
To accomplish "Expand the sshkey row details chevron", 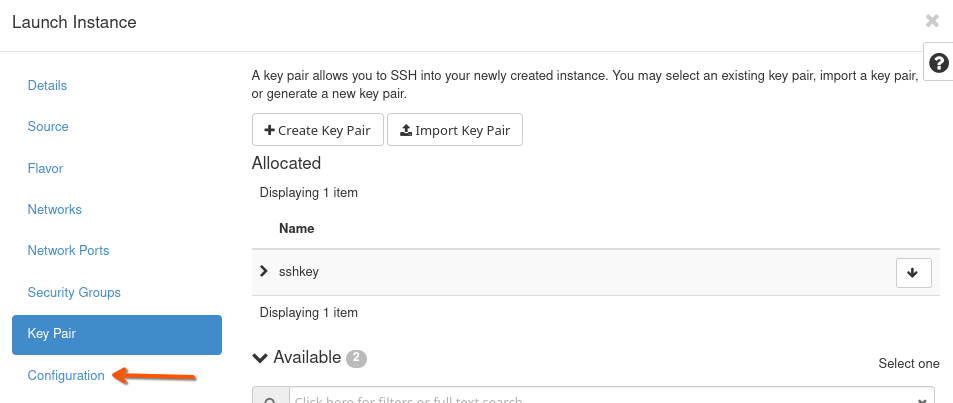I will point(264,271).
